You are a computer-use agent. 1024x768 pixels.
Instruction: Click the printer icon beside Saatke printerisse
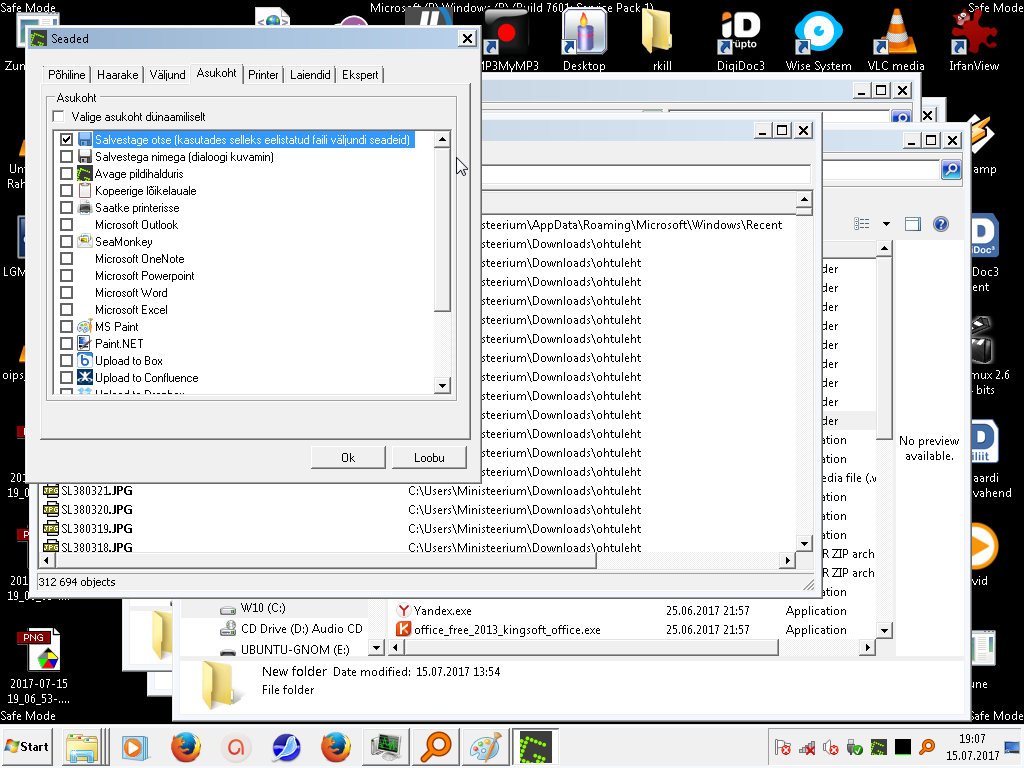85,208
